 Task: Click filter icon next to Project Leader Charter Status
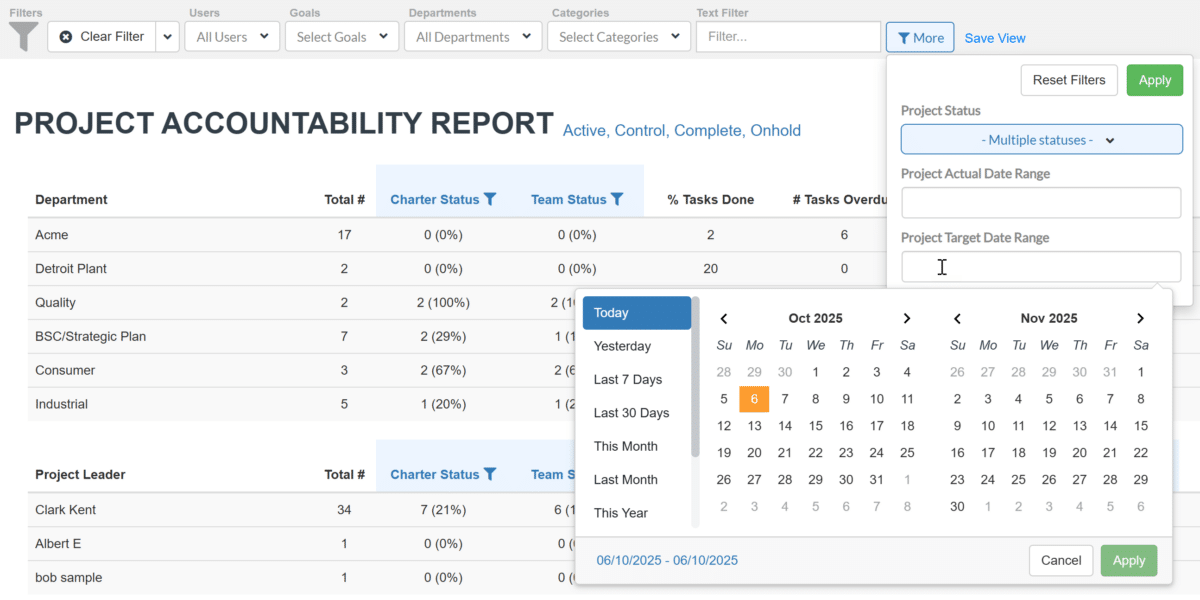490,475
